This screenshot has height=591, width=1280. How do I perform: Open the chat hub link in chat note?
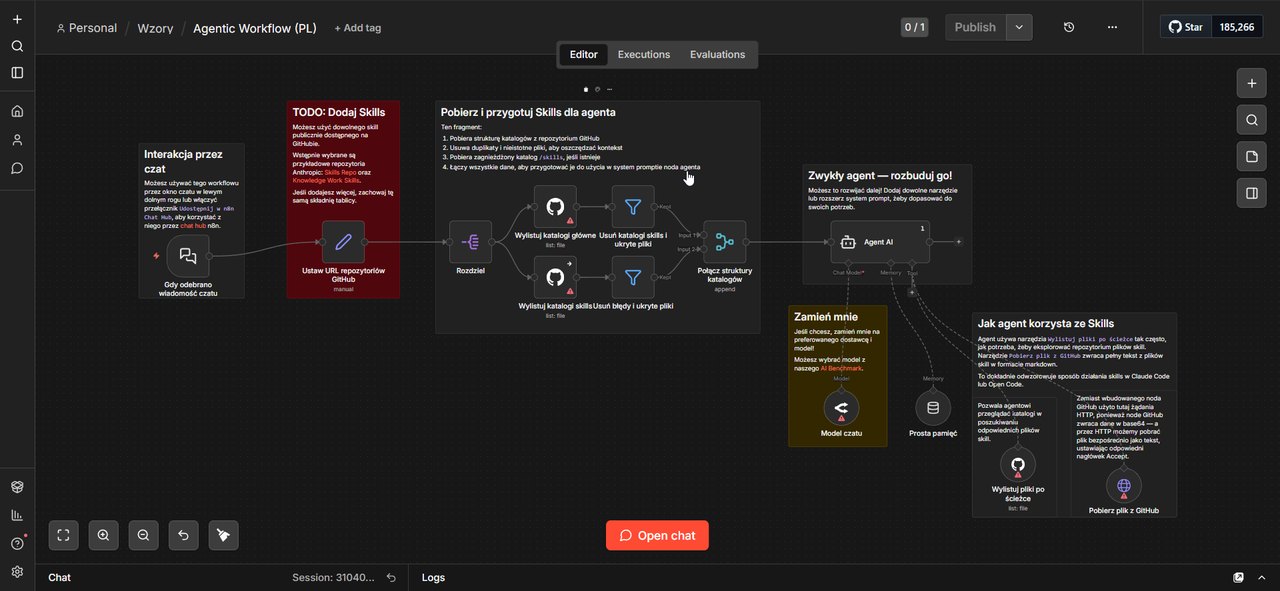194,225
